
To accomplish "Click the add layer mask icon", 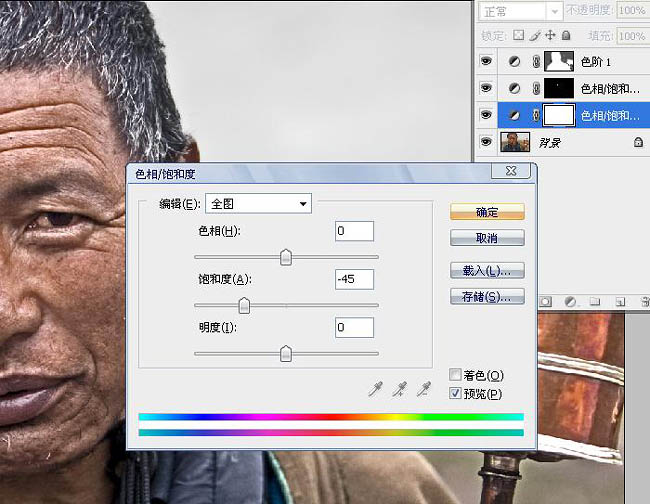I will click(547, 300).
